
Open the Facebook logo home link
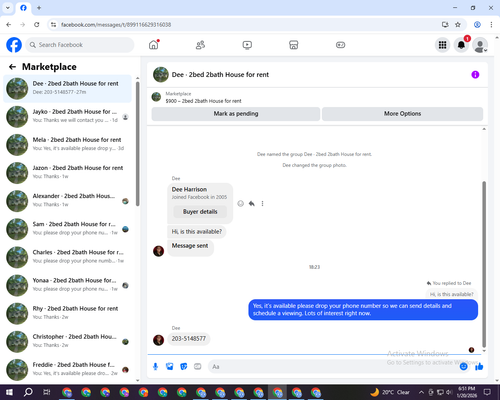tap(14, 45)
